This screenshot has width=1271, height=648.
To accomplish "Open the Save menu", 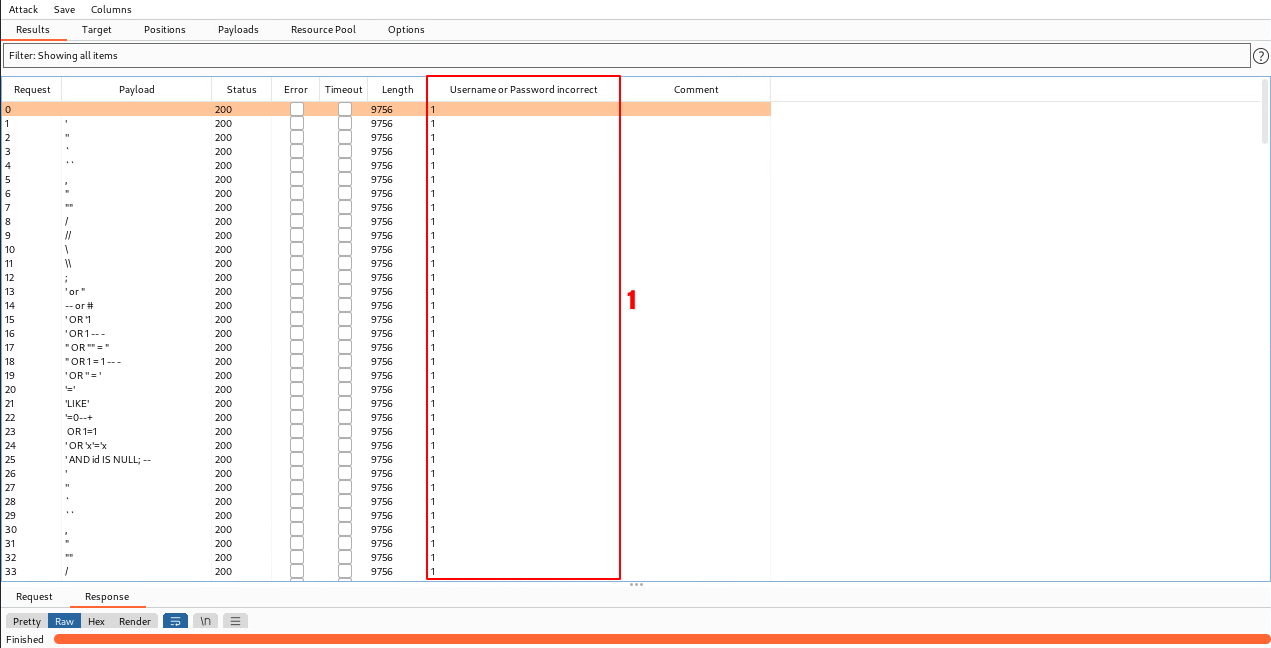I will 64,9.
